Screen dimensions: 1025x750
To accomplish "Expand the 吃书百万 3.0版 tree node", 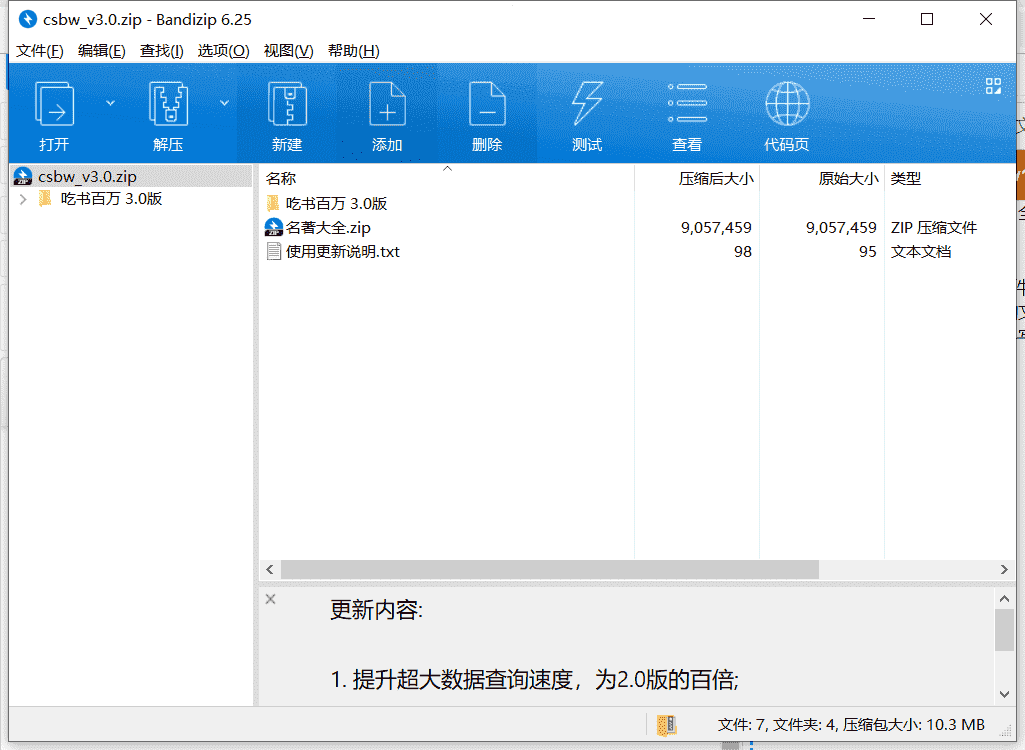I will pyautogui.click(x=24, y=199).
